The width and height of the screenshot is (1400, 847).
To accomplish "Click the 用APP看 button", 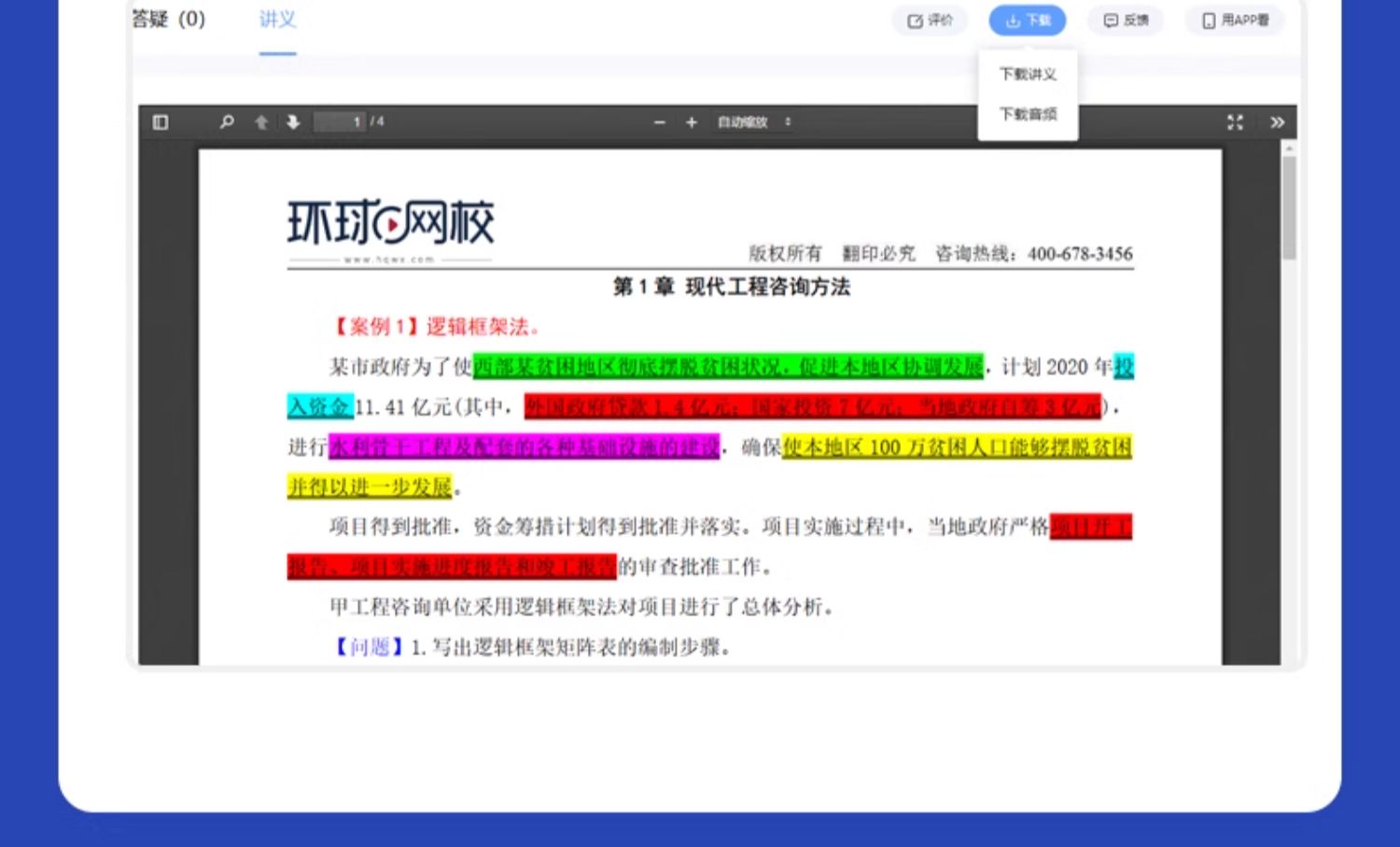I will pyautogui.click(x=1235, y=21).
